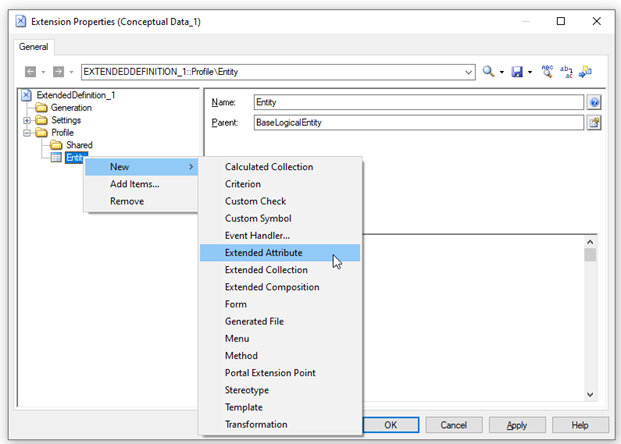Click inside the Name input field

tap(417, 102)
